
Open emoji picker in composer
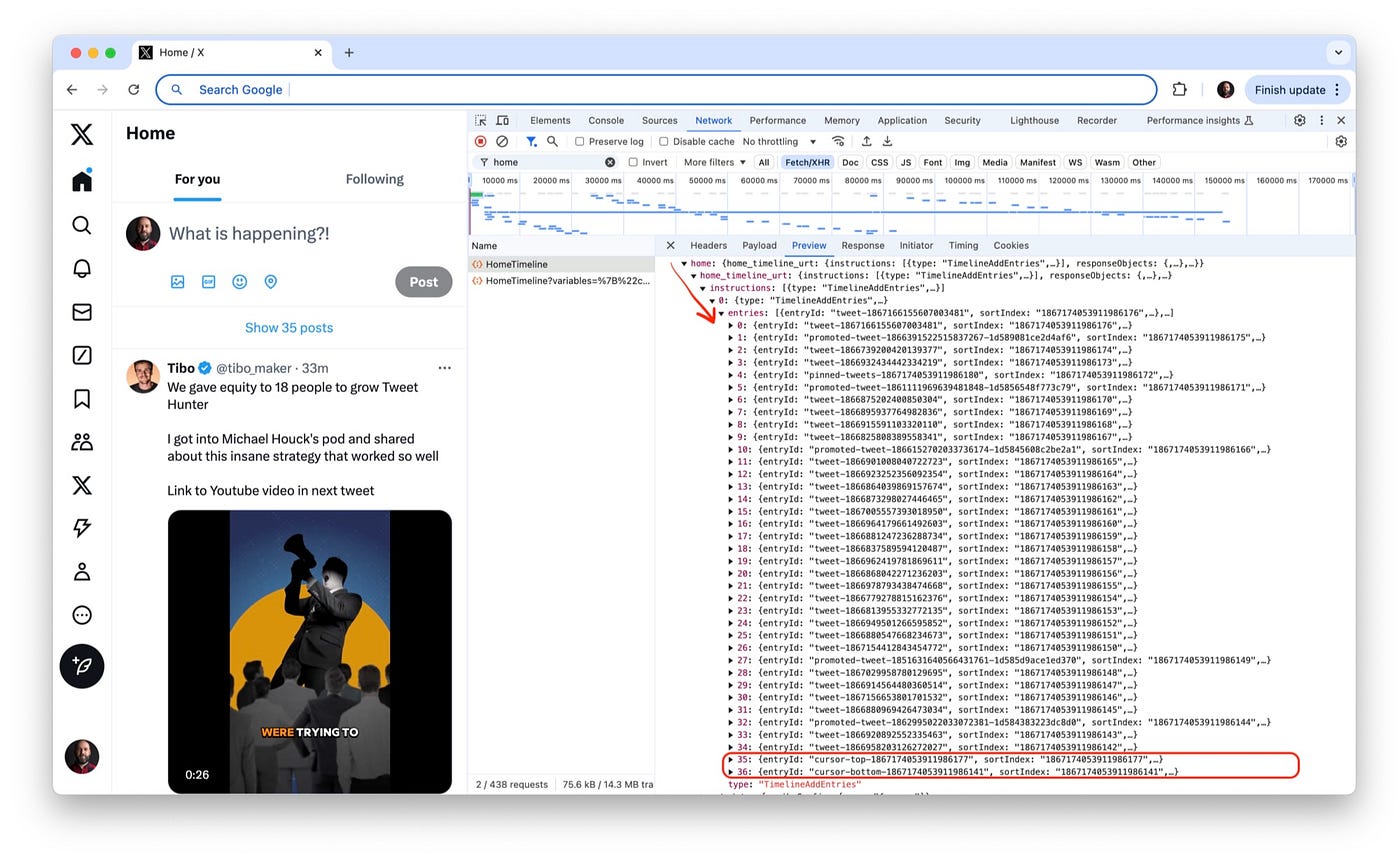[239, 282]
